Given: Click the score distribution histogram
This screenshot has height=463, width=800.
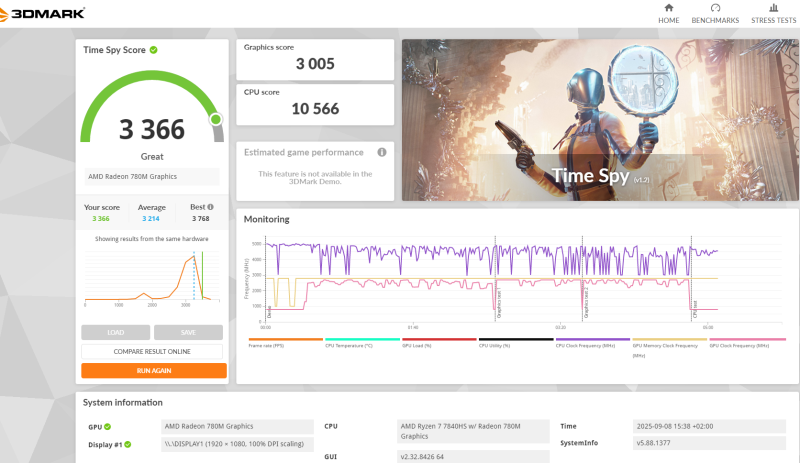Looking at the screenshot, I should pyautogui.click(x=152, y=278).
